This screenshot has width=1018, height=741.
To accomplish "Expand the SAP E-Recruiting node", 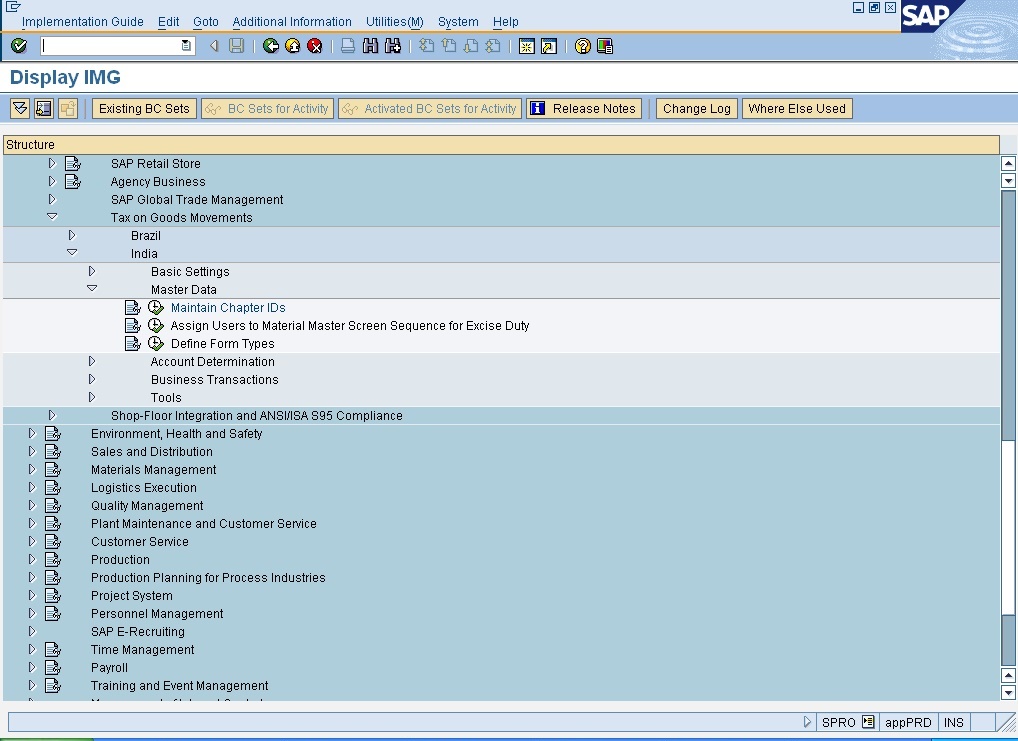I will (x=32, y=631).
